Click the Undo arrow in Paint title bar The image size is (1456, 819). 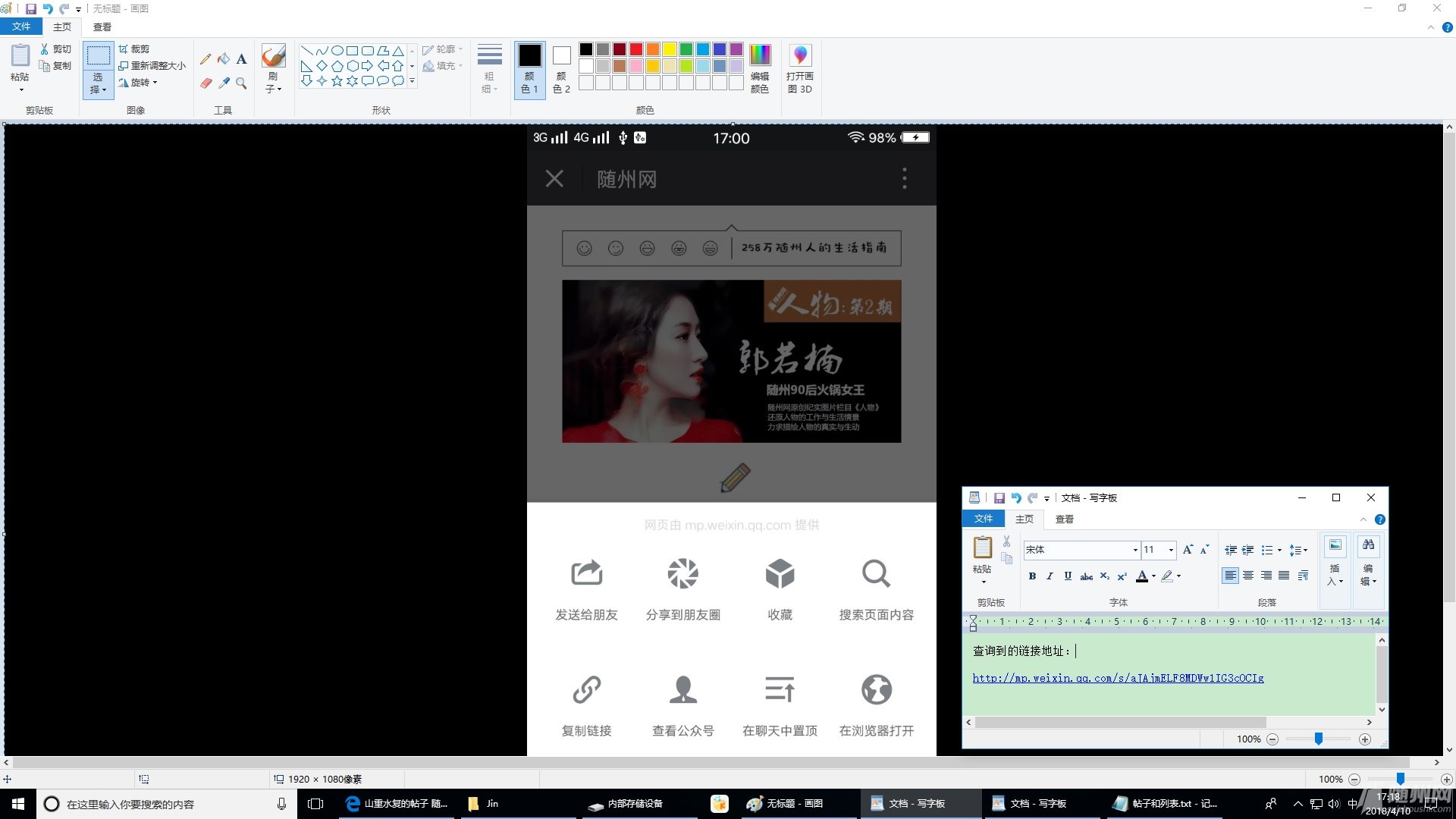(48, 8)
